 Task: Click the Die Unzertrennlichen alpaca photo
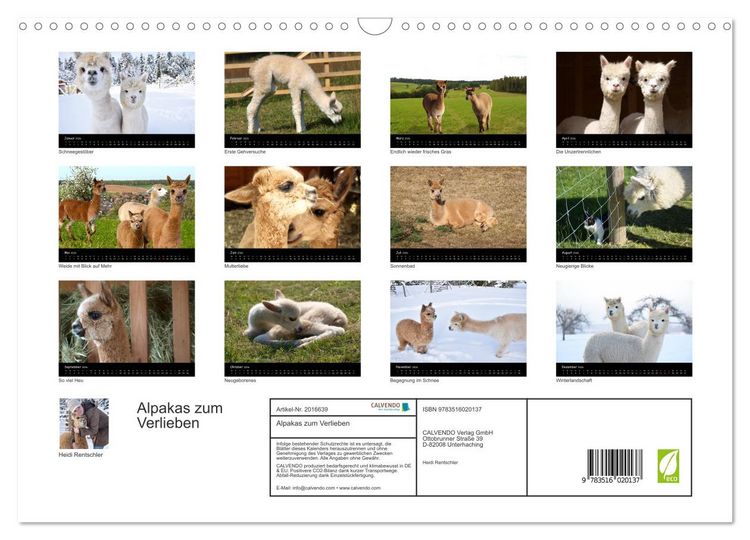624,99
